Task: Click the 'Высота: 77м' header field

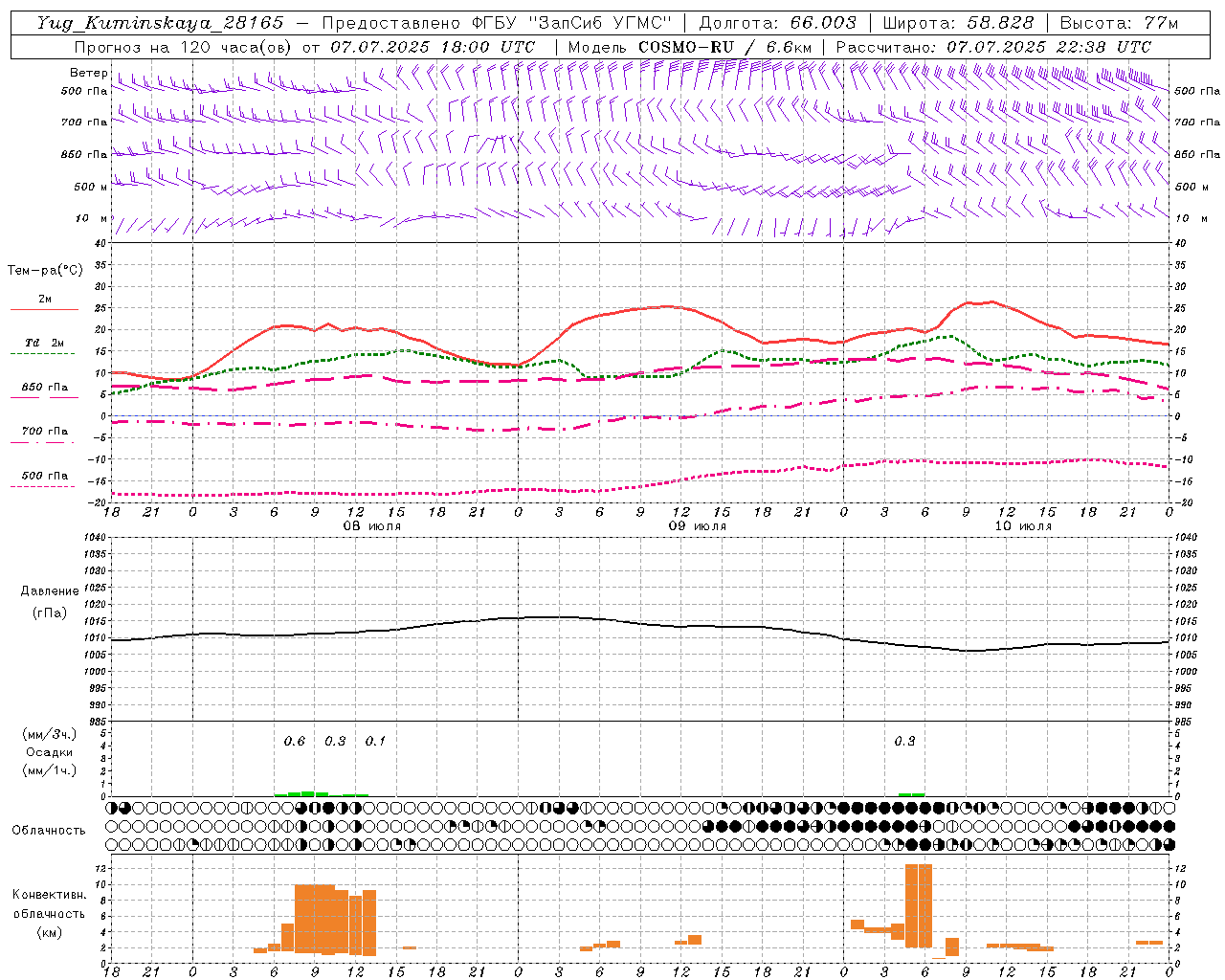Action: [1119, 23]
